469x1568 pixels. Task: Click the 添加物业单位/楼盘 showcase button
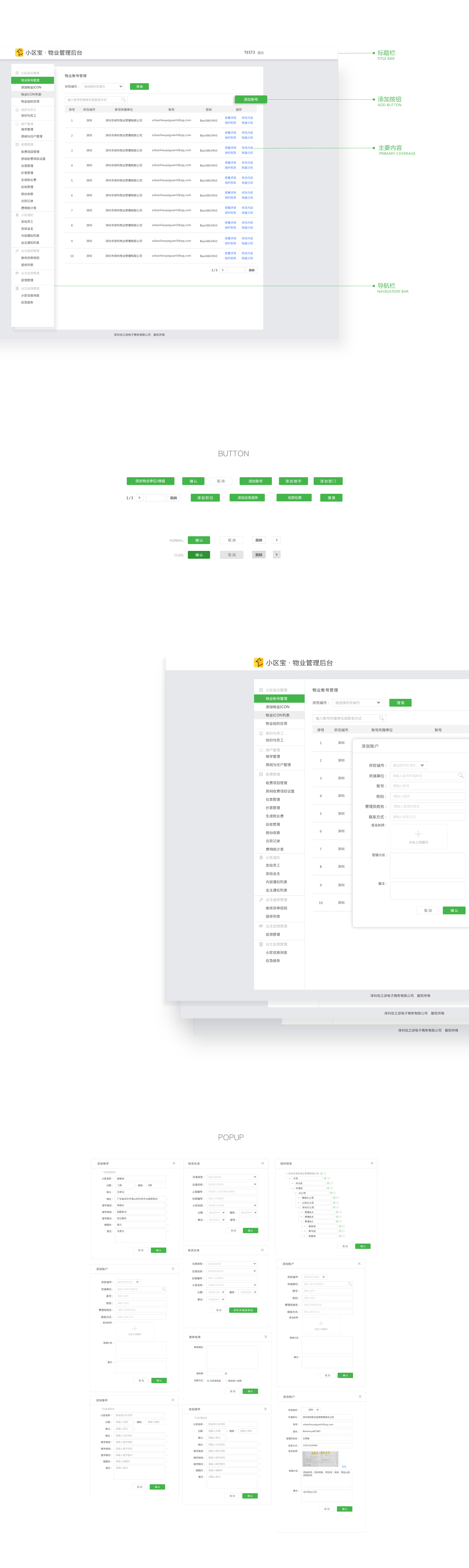click(150, 481)
